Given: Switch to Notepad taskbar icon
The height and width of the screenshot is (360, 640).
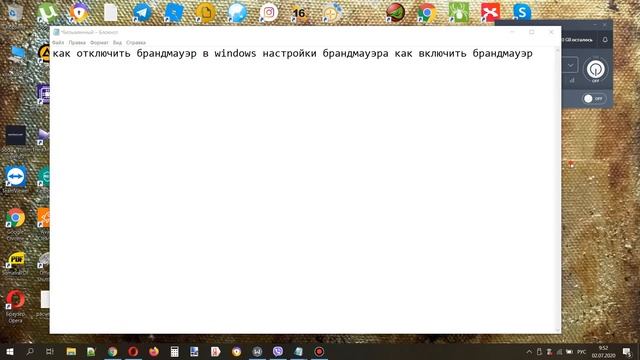Looking at the screenshot, I should tap(298, 351).
